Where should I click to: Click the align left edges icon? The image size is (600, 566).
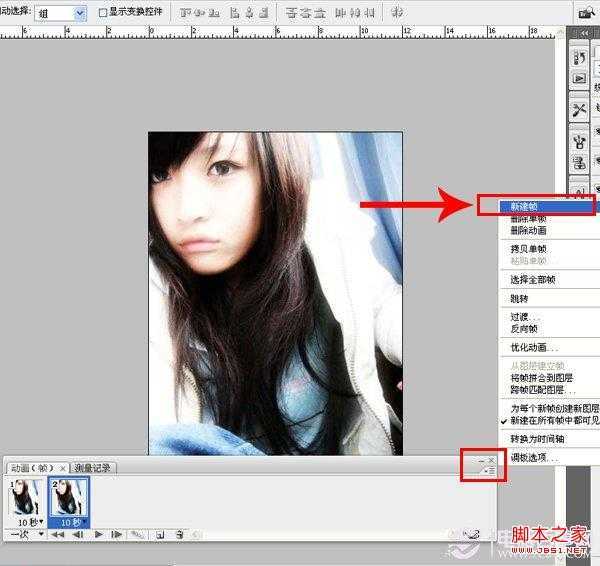pos(235,13)
